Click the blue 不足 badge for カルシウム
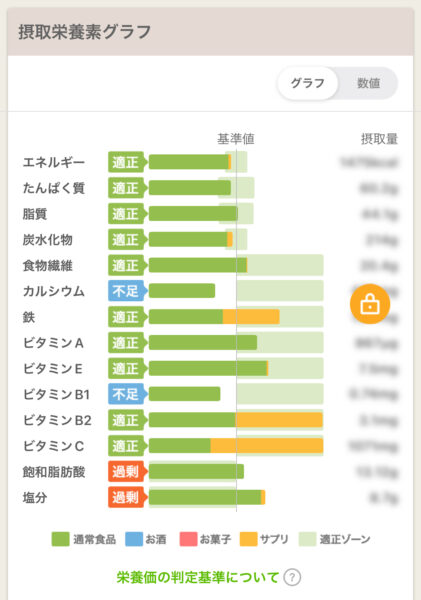Screen dimensions: 421x600 pyautogui.click(x=127, y=291)
